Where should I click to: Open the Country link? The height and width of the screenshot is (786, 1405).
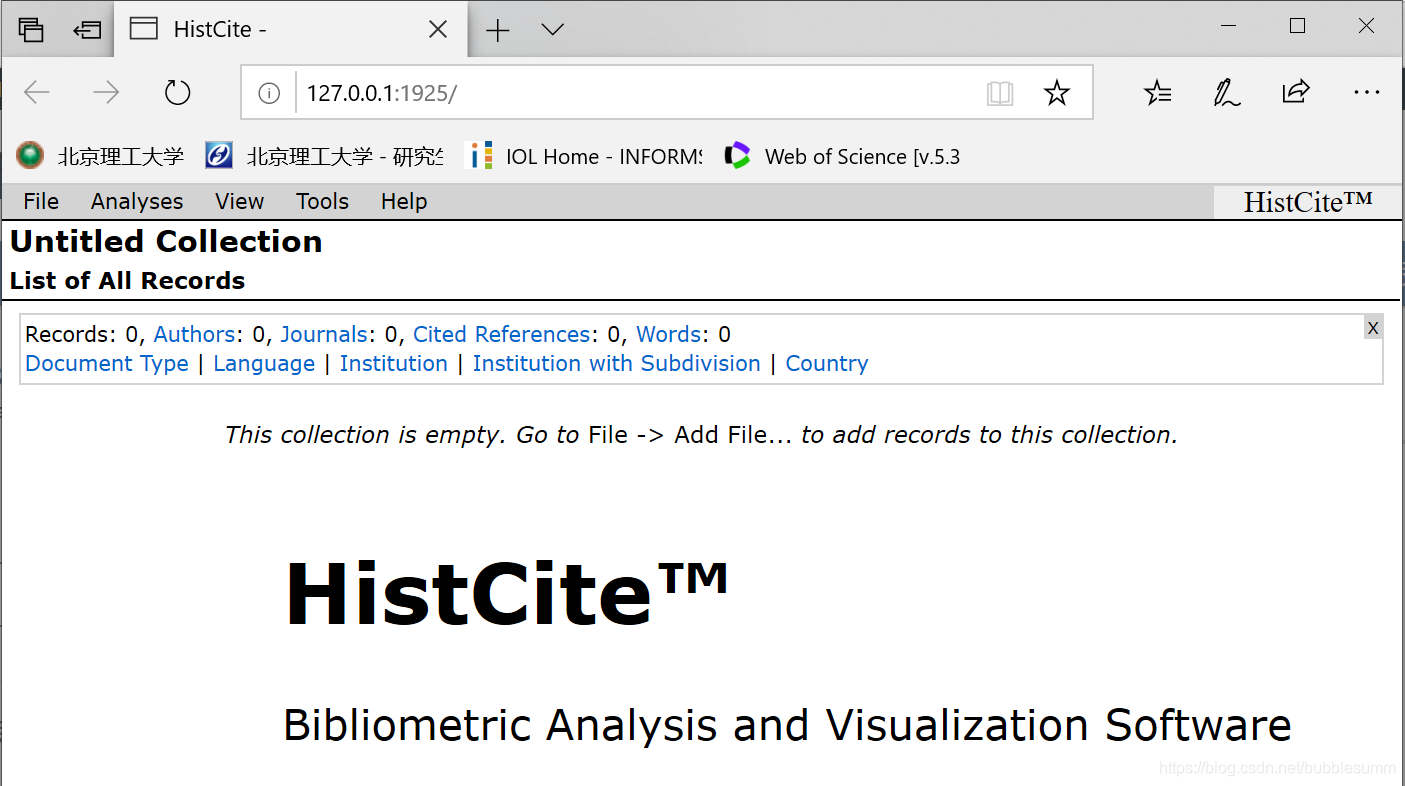[827, 364]
